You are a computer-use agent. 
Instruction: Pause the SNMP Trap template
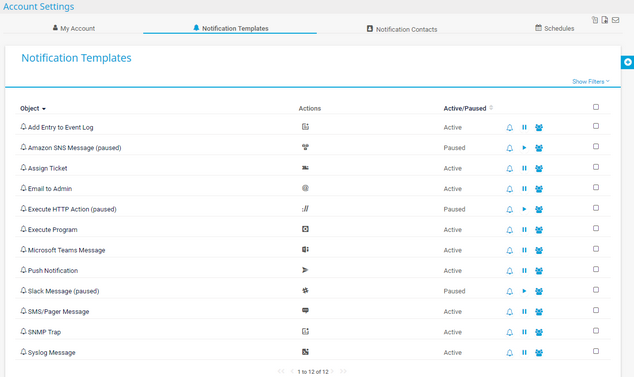pyautogui.click(x=524, y=332)
